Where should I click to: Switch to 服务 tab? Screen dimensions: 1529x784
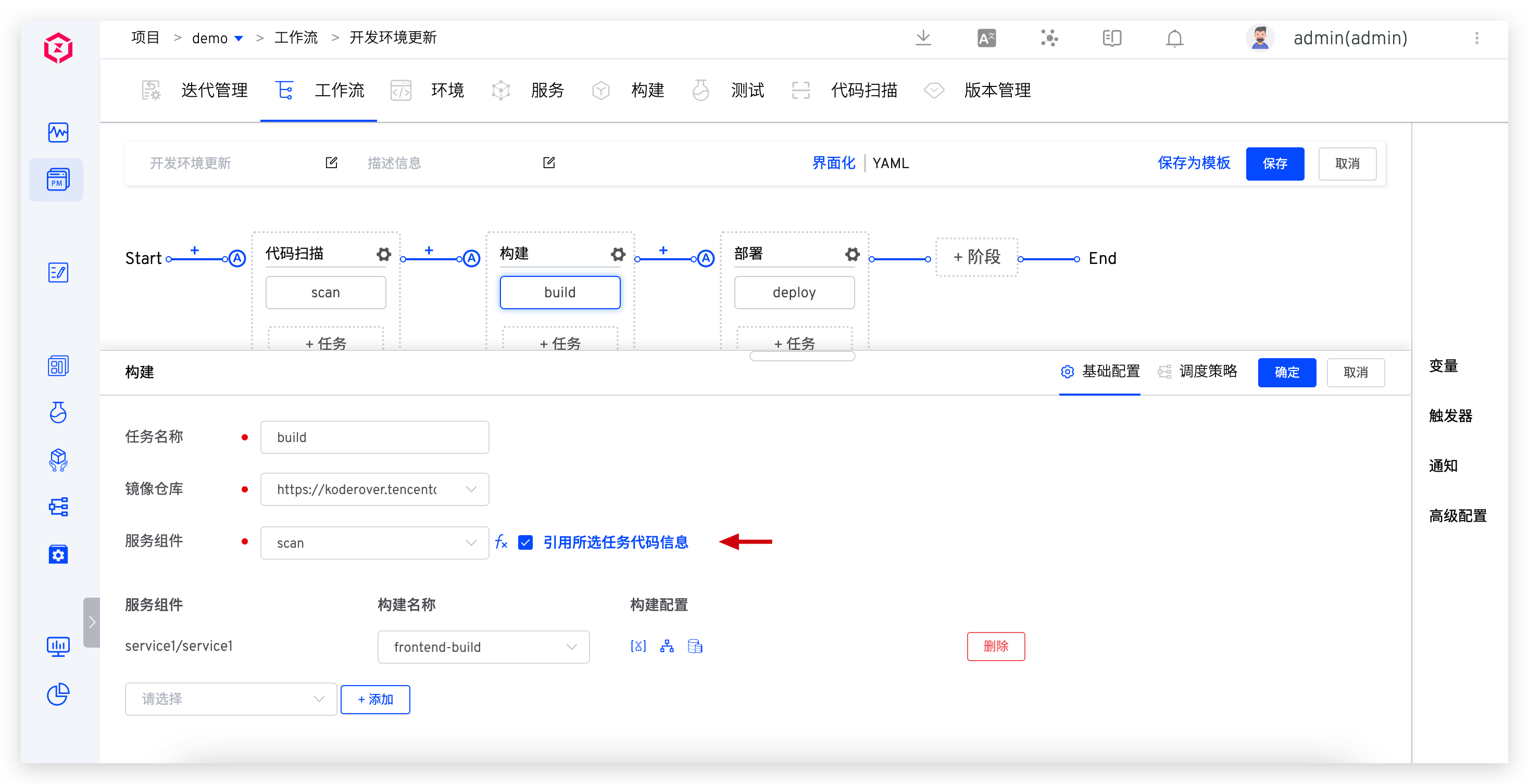(x=528, y=90)
